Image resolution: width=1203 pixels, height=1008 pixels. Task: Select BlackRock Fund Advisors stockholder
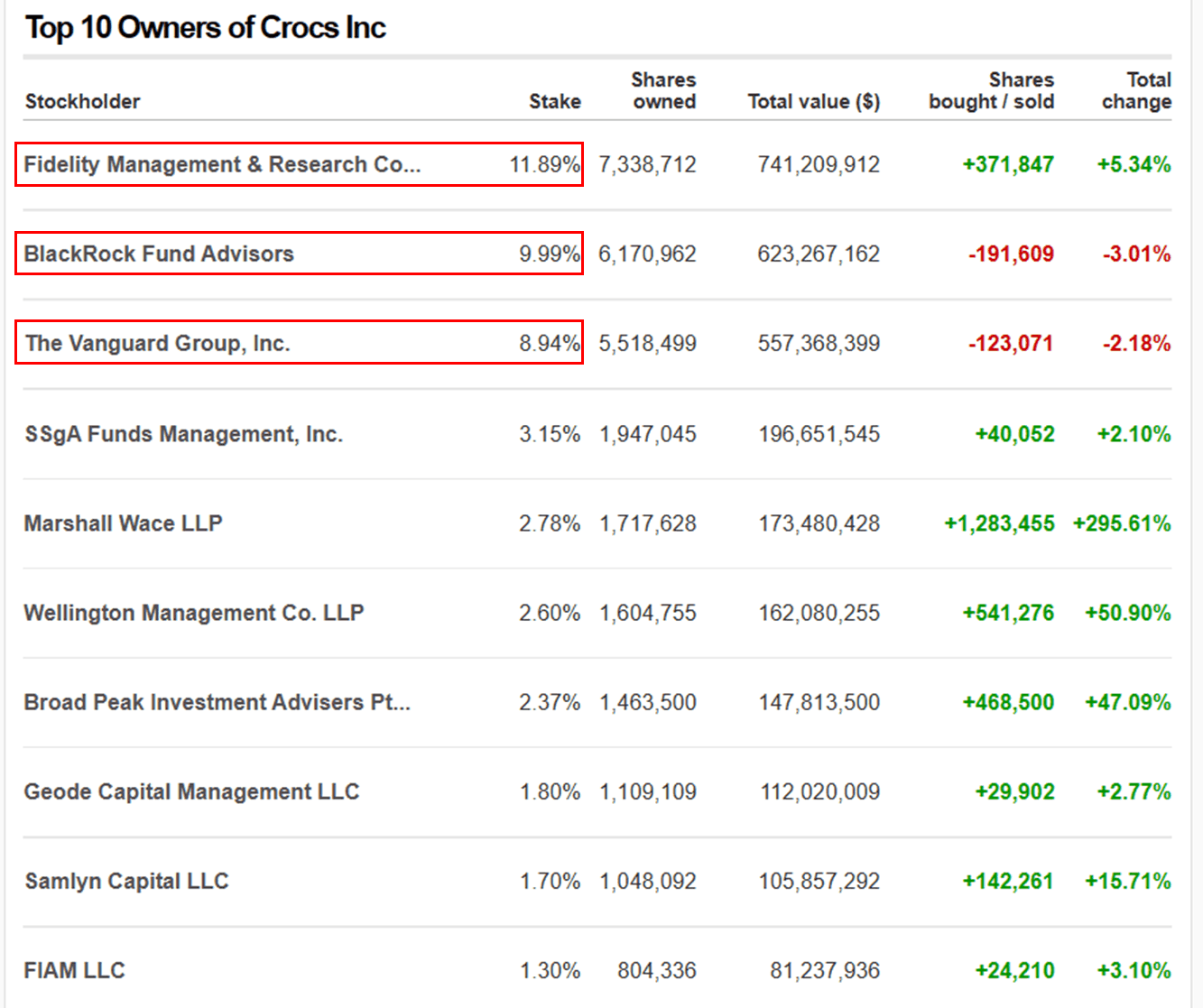(159, 254)
